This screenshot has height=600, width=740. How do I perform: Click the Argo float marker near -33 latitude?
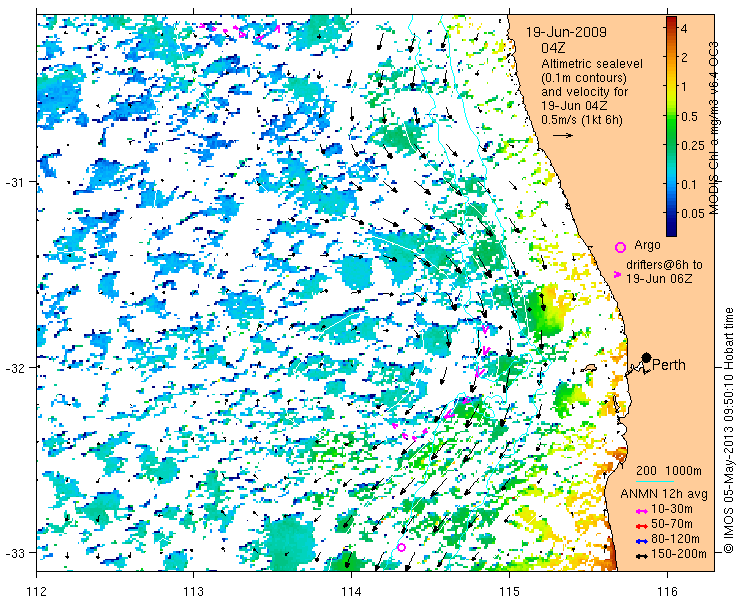click(401, 548)
